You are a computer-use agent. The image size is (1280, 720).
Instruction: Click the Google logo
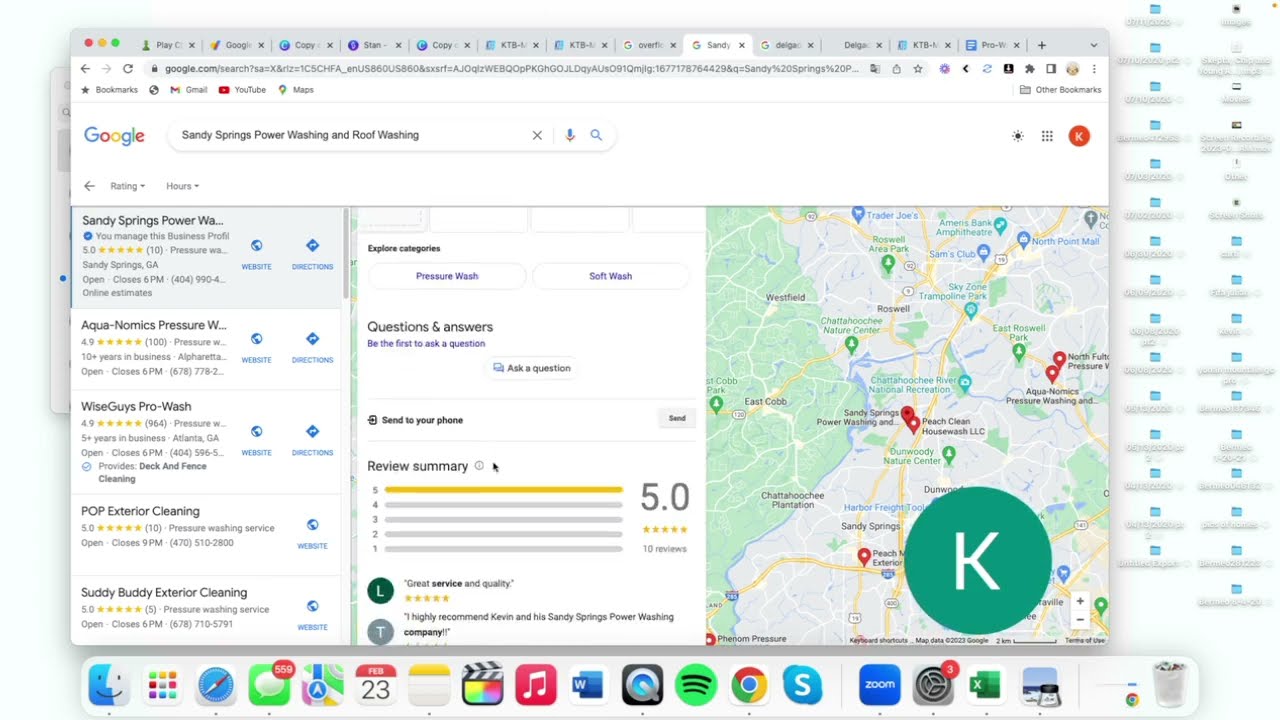coord(114,136)
